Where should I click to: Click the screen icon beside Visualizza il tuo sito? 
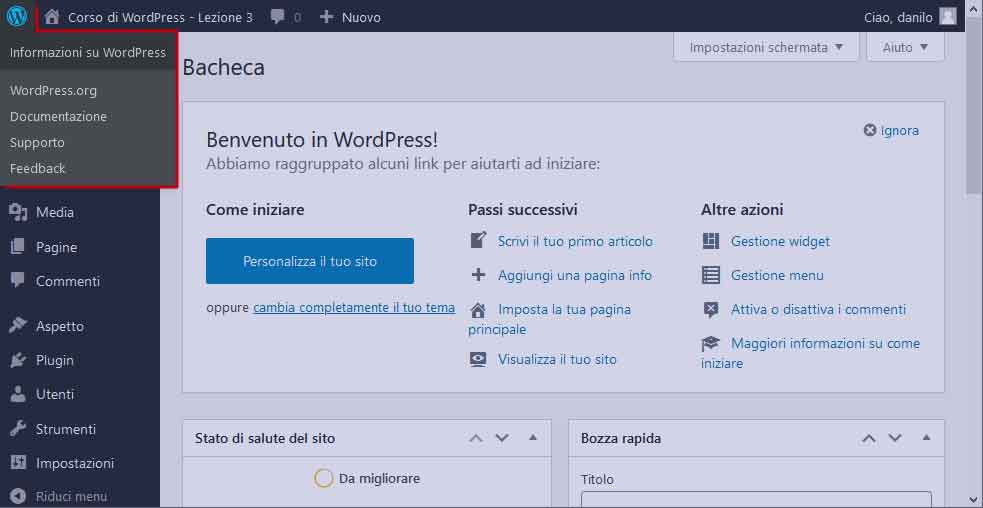coord(478,359)
